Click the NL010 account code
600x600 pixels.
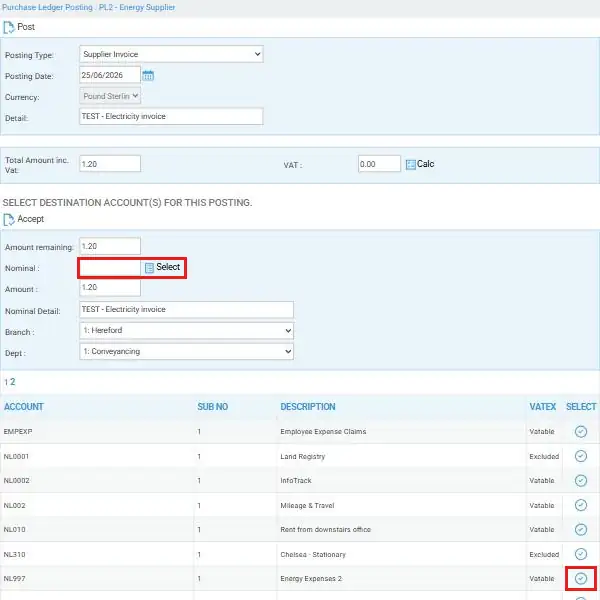coord(15,530)
